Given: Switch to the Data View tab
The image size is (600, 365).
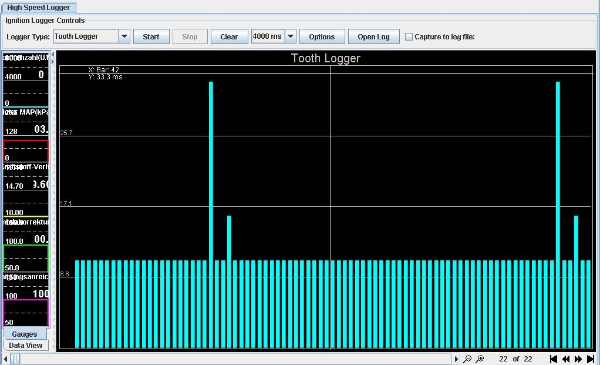Looking at the screenshot, I should (26, 345).
